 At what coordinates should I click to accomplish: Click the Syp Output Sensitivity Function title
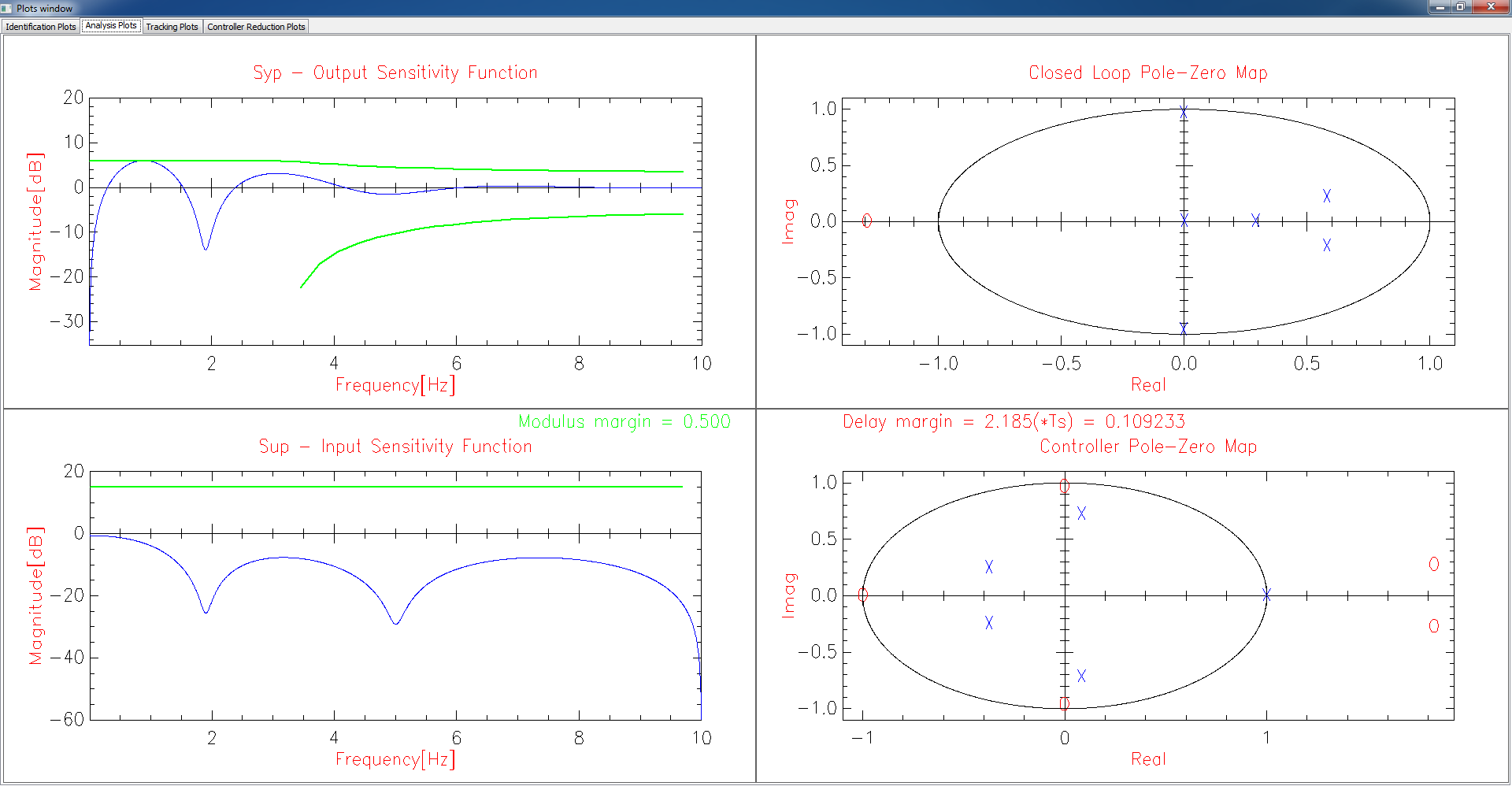(x=394, y=72)
